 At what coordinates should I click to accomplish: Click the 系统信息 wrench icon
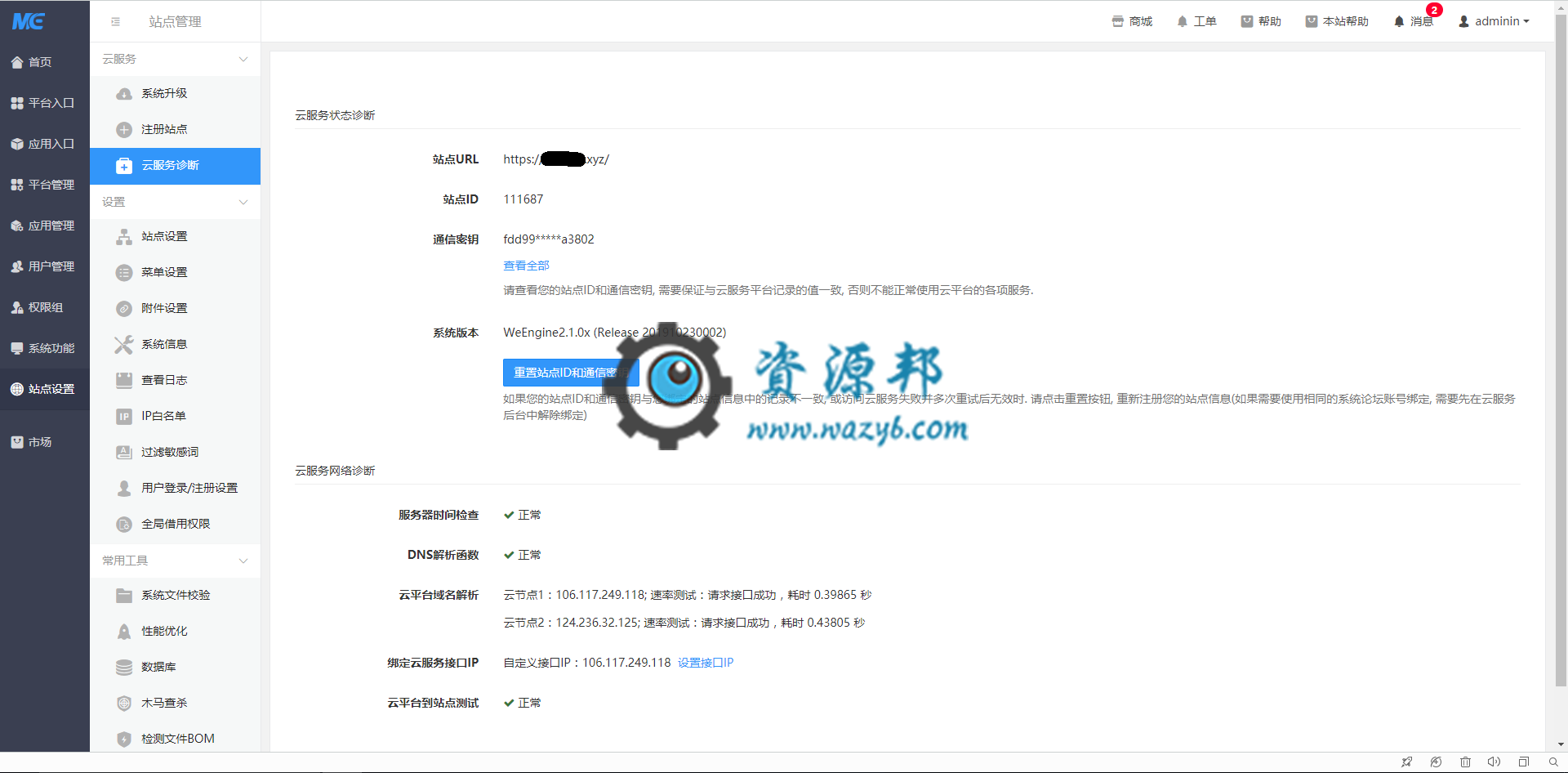point(124,345)
